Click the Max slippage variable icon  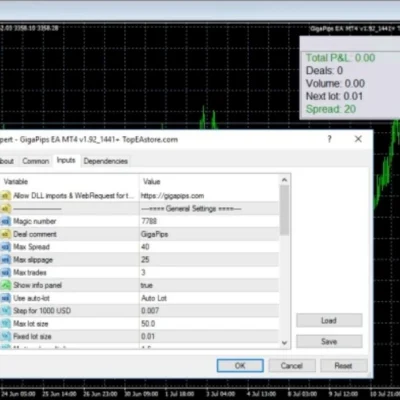[6, 259]
